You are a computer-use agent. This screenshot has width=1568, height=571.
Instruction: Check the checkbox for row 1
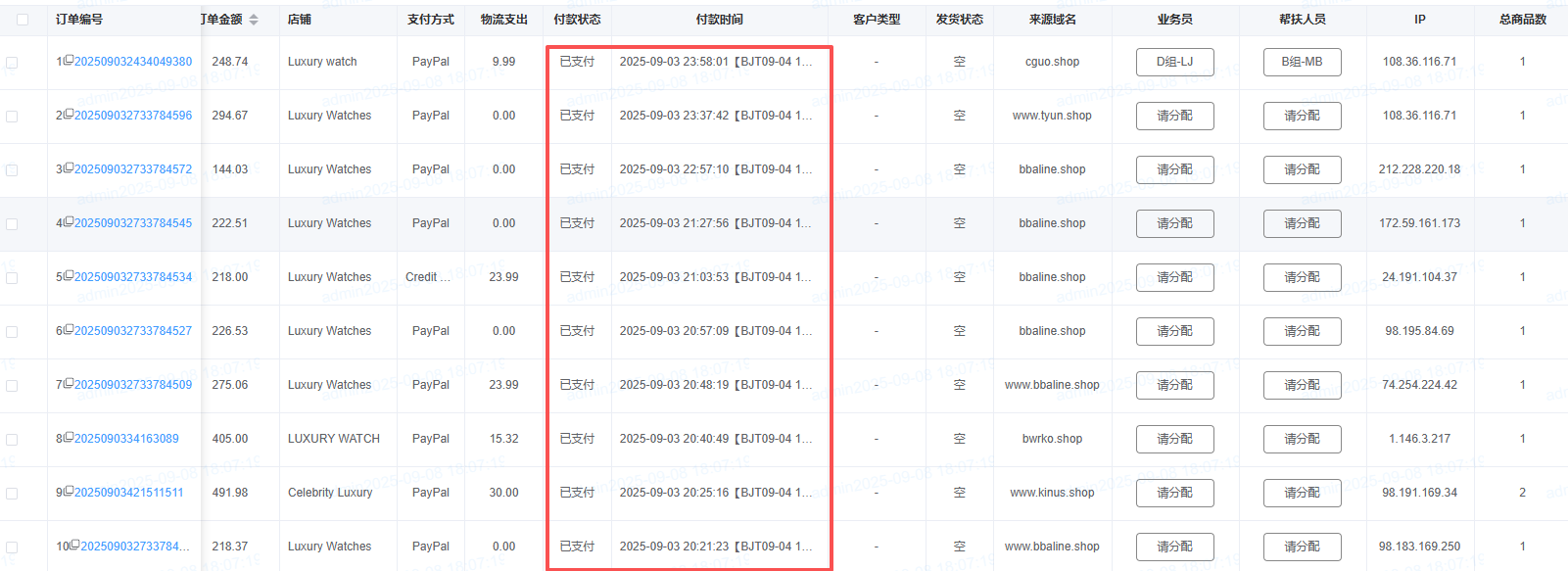pyautogui.click(x=12, y=62)
